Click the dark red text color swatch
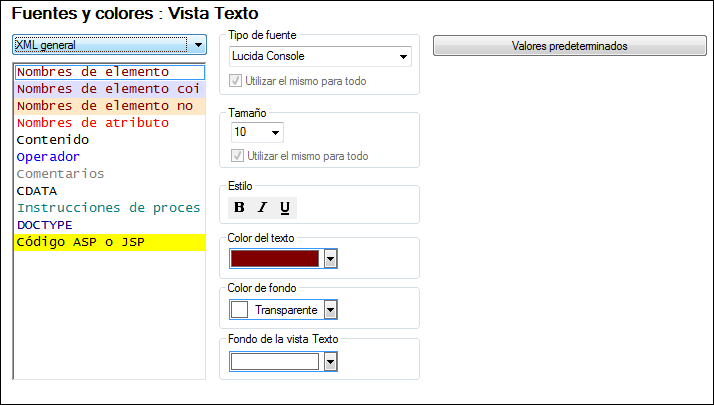 tap(275, 259)
